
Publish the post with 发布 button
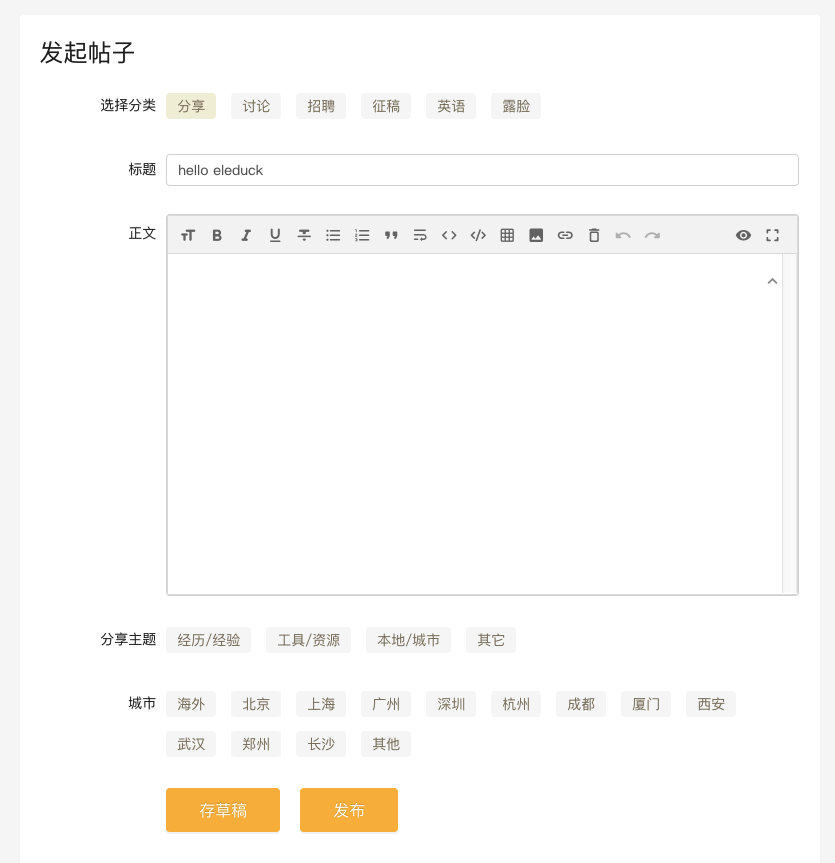[x=349, y=810]
